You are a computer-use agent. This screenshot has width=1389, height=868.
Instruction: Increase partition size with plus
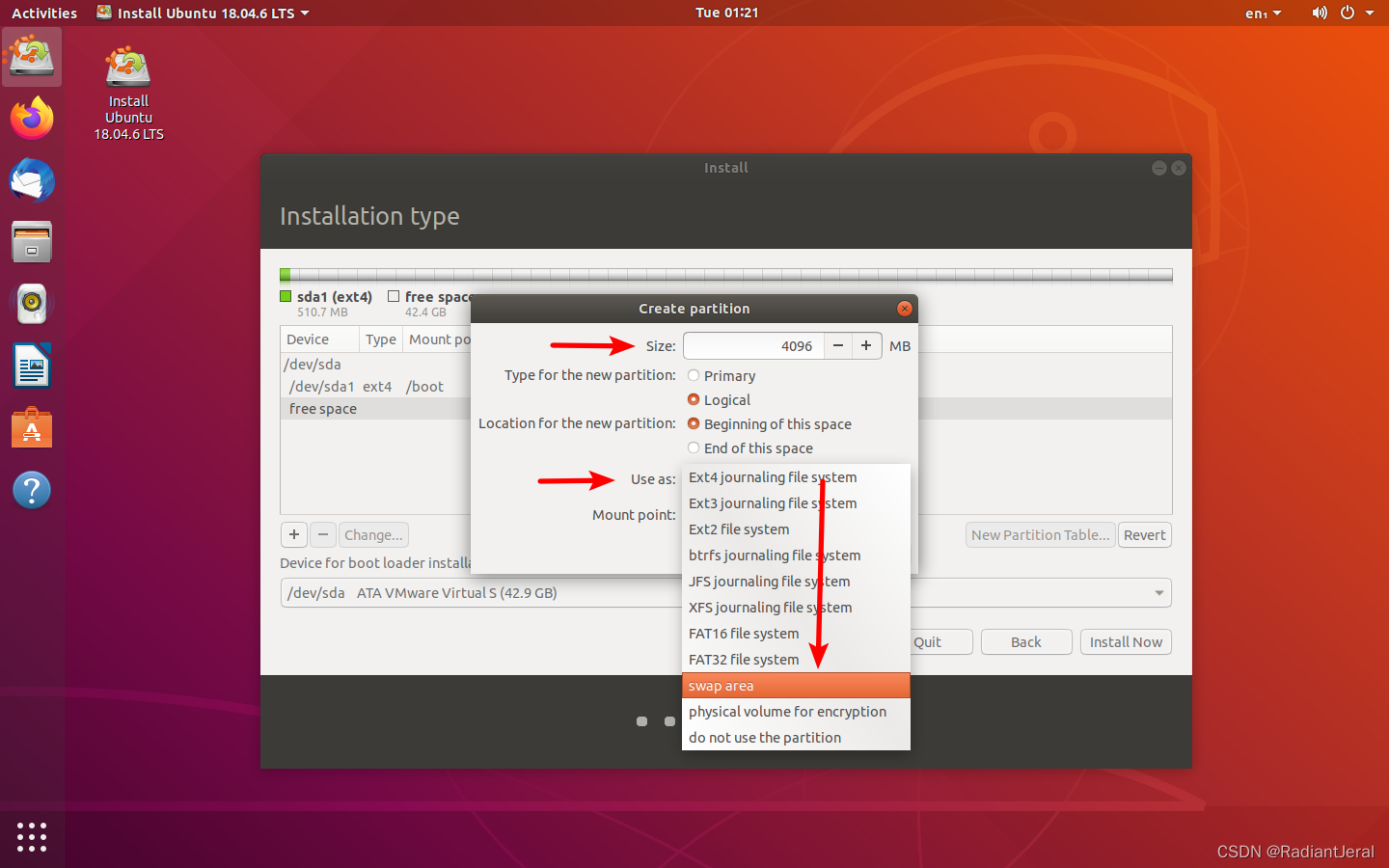[866, 345]
